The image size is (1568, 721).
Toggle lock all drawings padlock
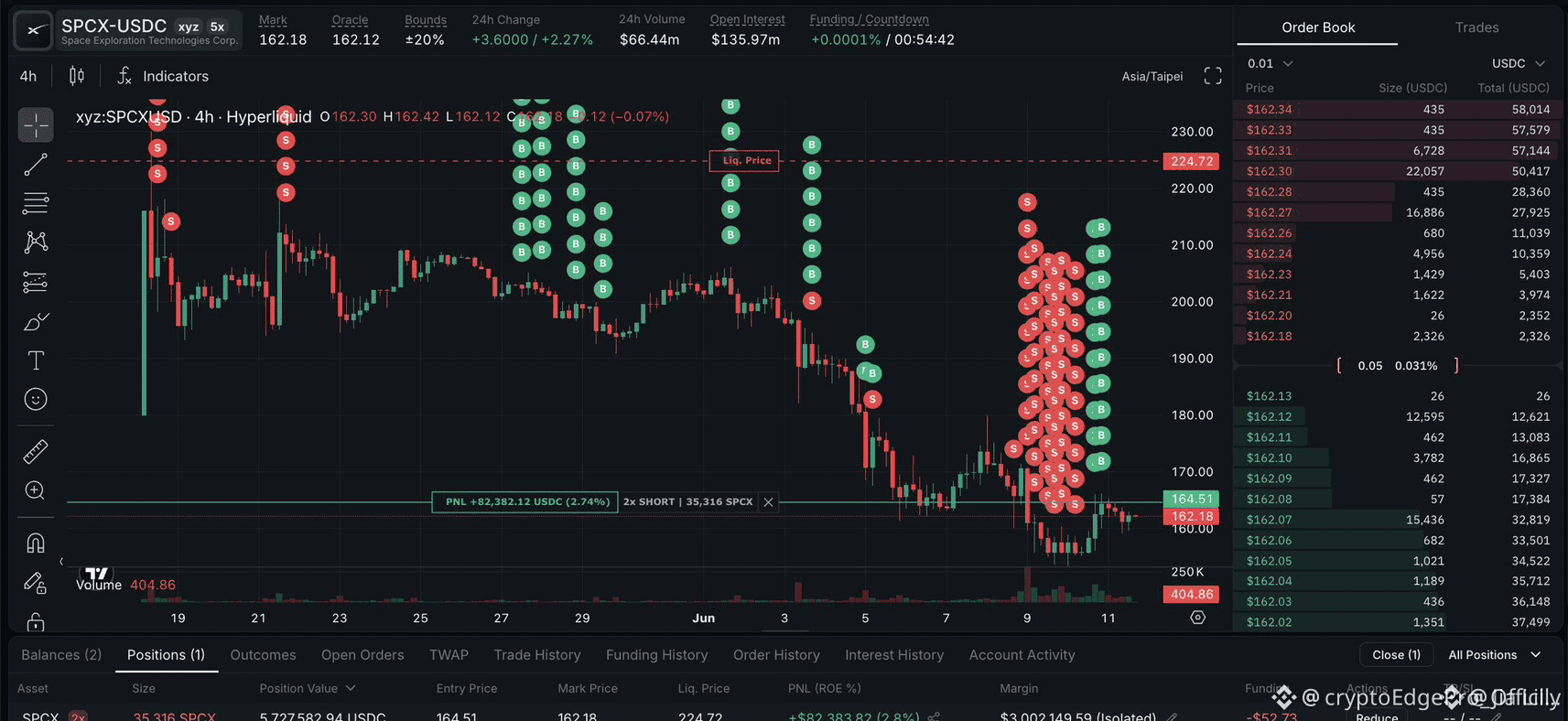point(36,621)
